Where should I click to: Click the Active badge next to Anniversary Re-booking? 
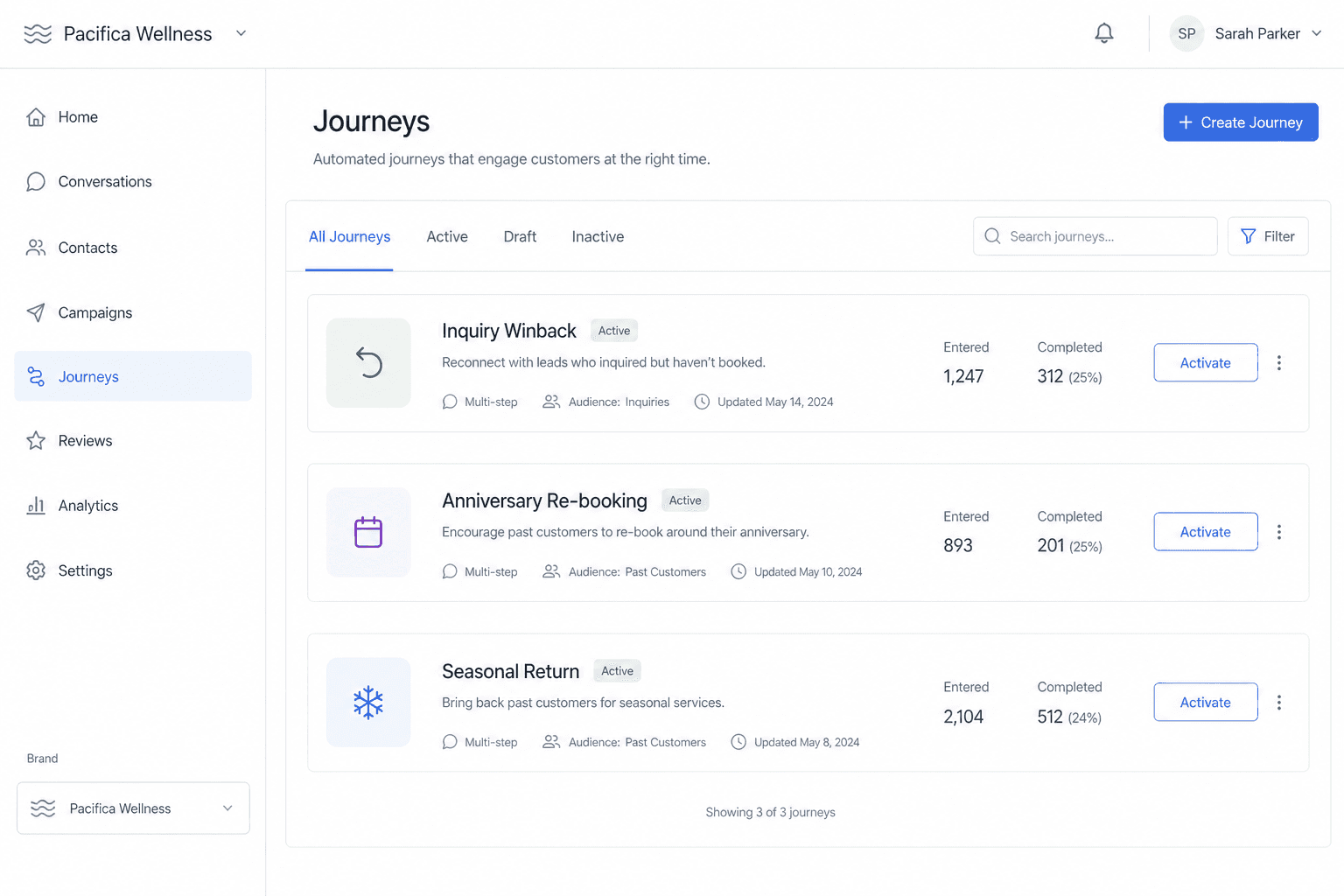click(x=685, y=500)
